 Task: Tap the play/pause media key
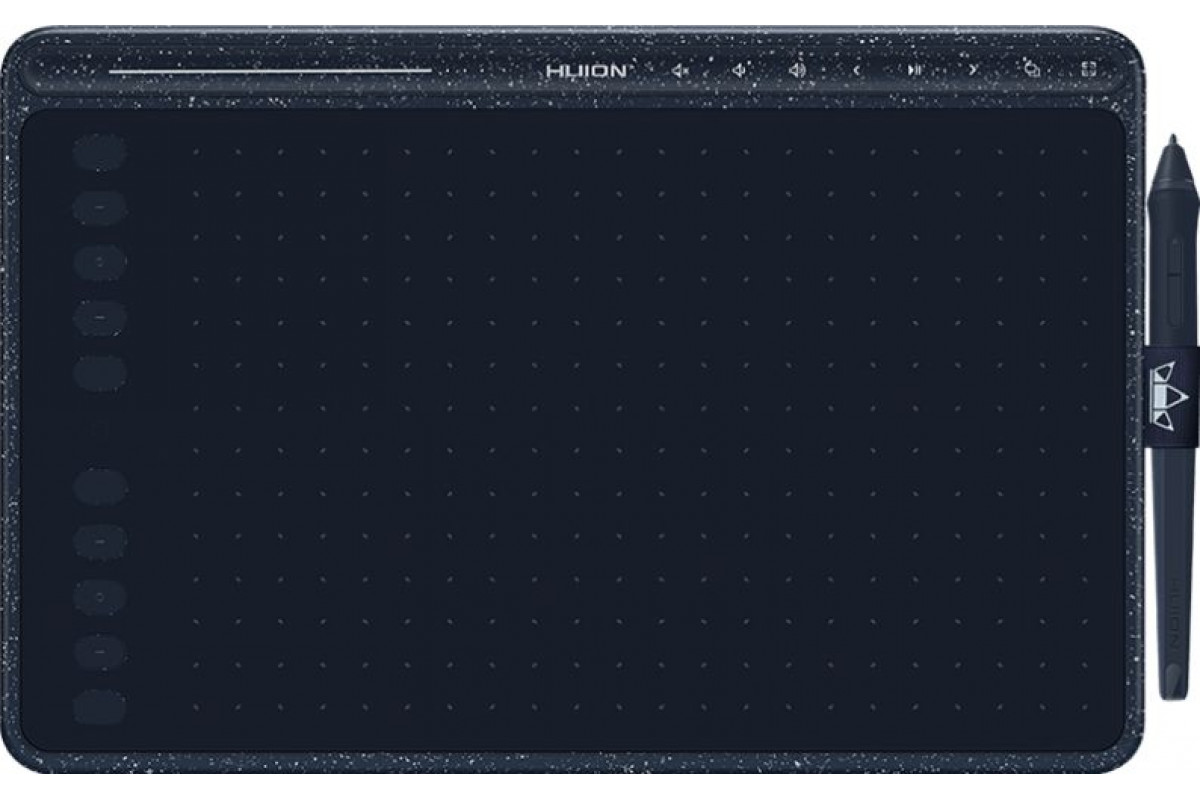point(913,70)
